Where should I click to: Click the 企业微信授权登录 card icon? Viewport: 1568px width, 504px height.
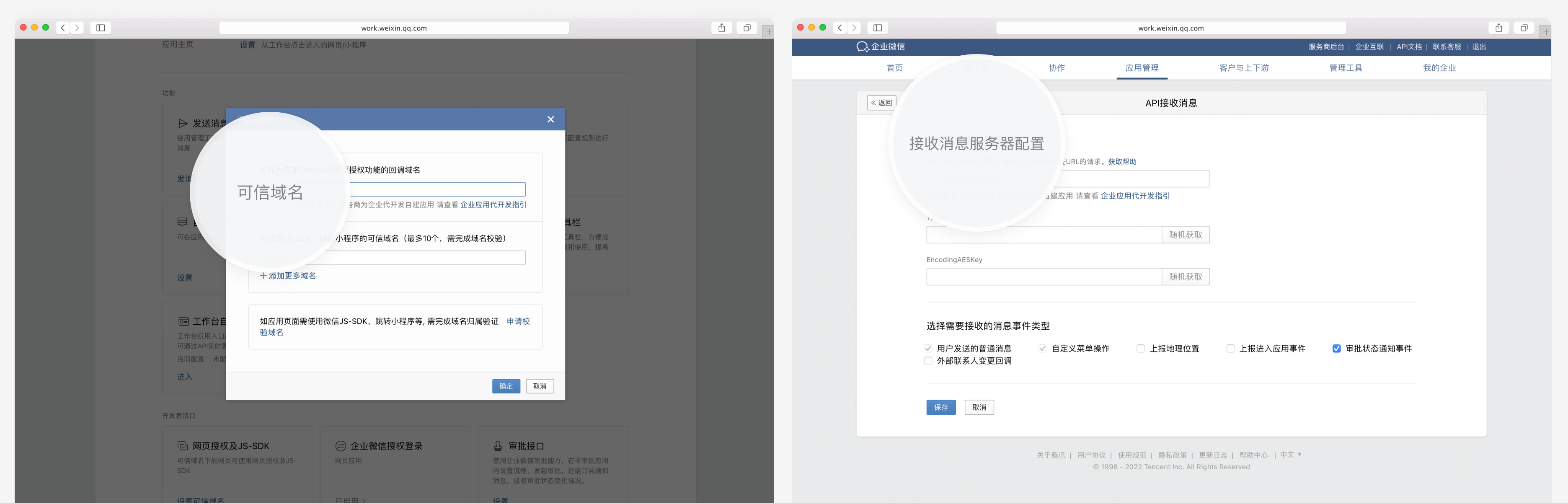pyautogui.click(x=340, y=446)
